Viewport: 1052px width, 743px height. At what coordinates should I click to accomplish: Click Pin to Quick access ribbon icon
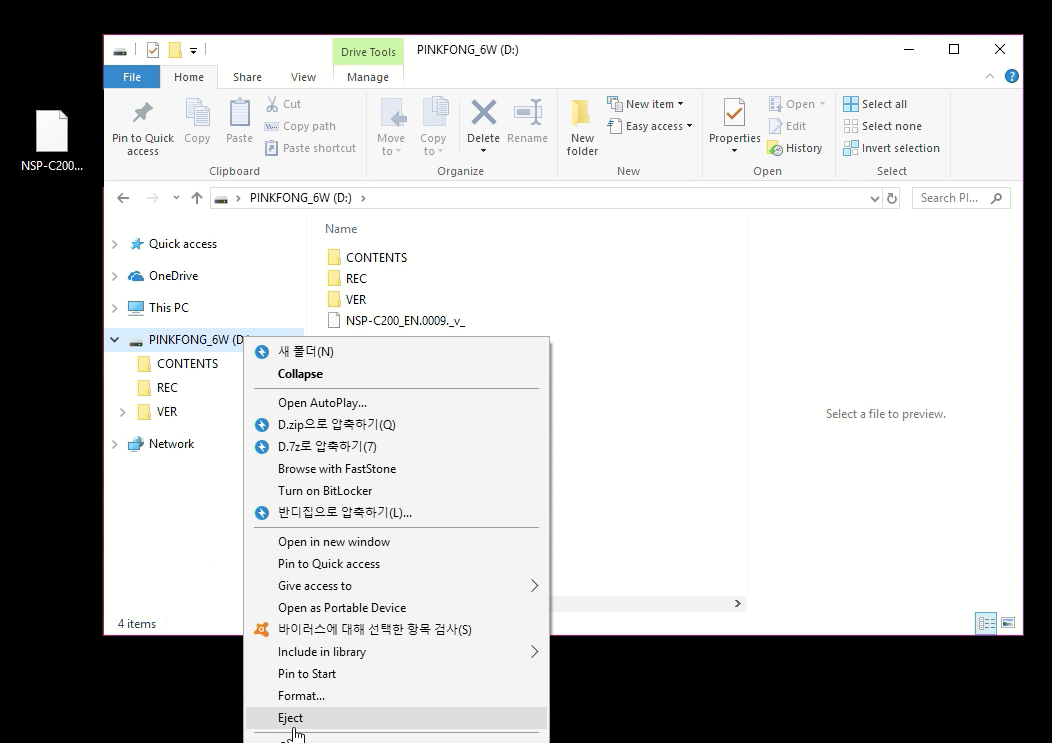pyautogui.click(x=142, y=128)
